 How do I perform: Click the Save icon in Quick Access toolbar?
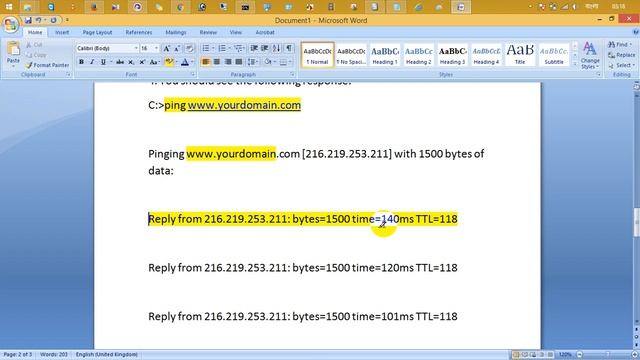[28, 20]
